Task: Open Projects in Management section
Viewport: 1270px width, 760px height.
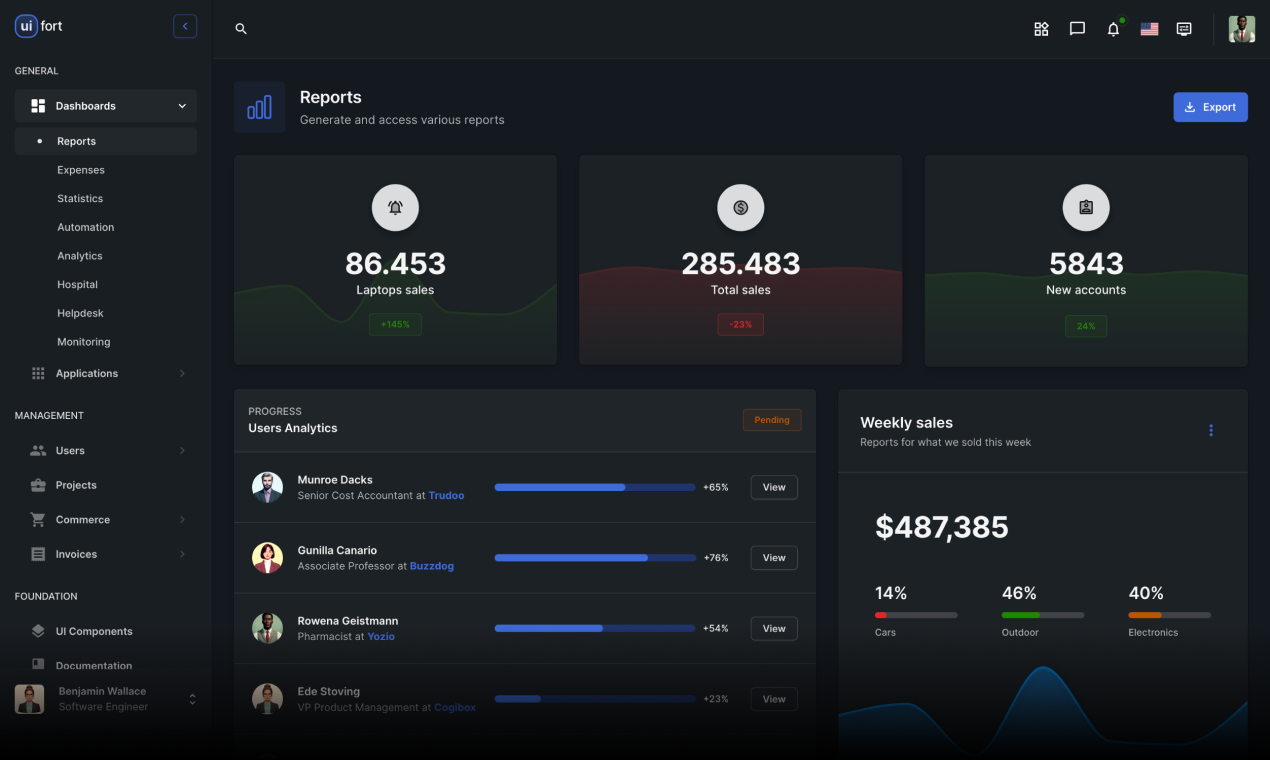Action: click(x=105, y=485)
